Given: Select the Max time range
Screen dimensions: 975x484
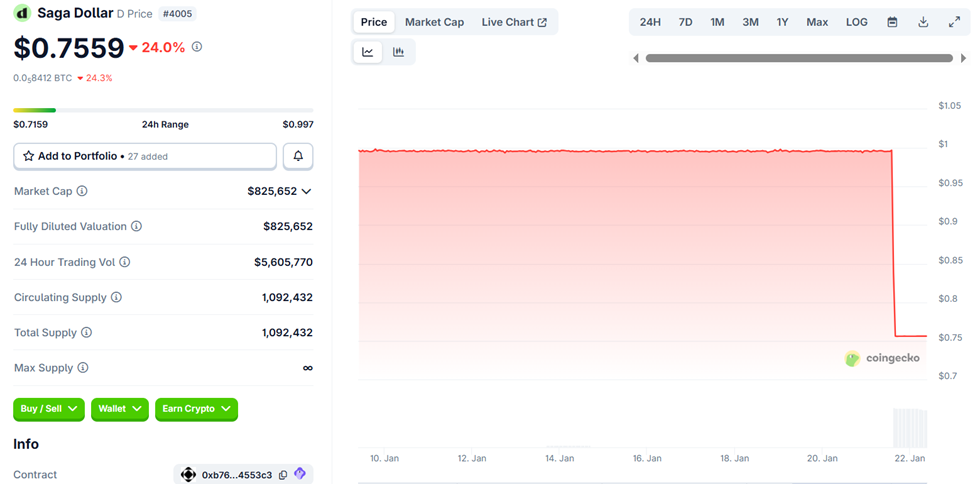Looking at the screenshot, I should [x=818, y=22].
